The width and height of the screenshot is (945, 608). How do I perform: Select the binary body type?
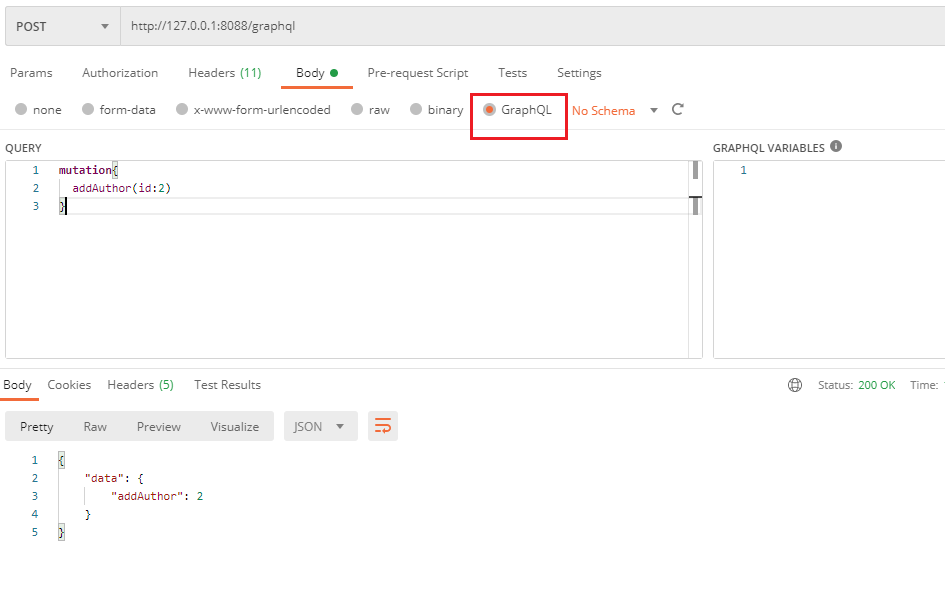pyautogui.click(x=437, y=110)
